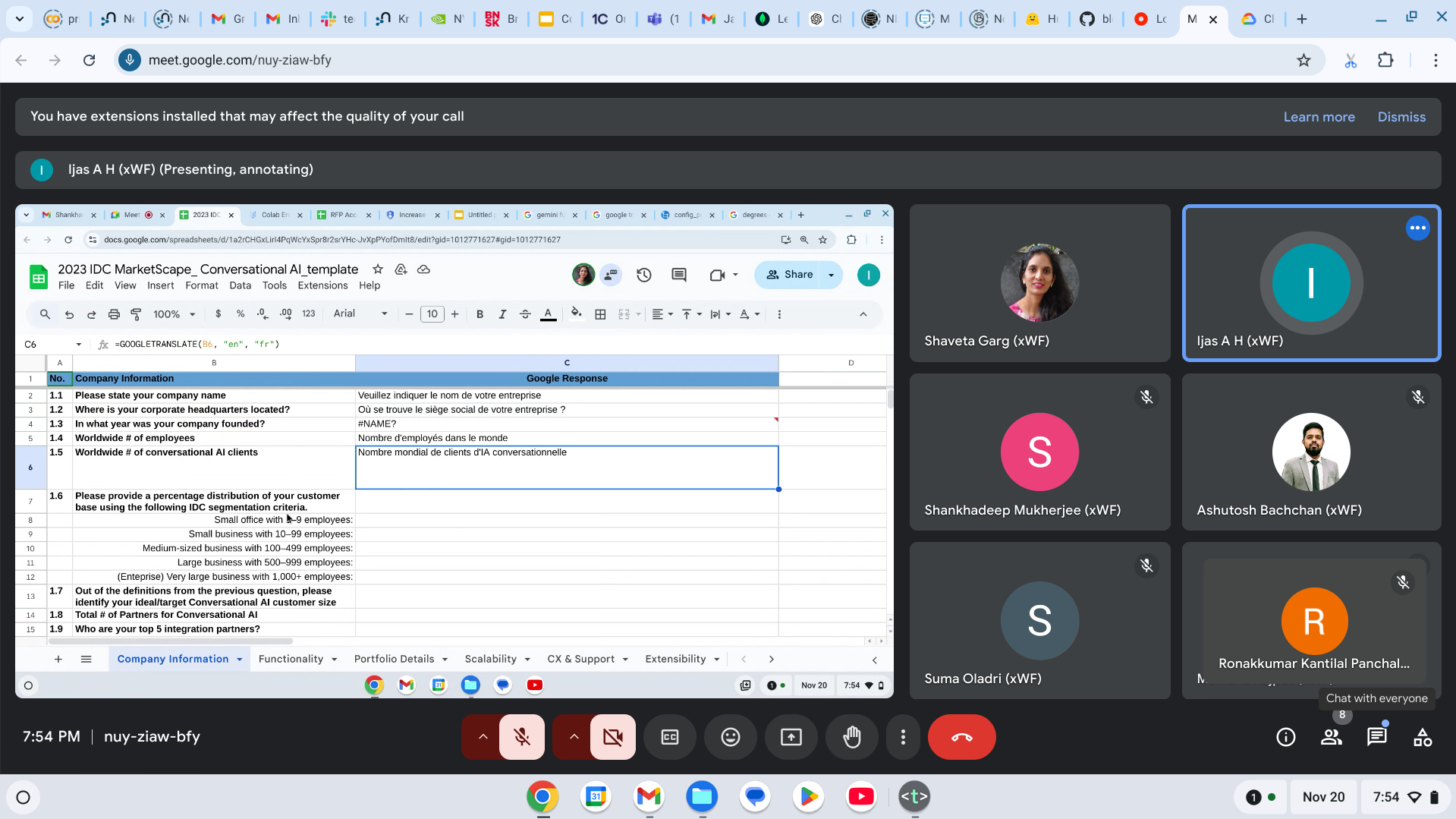The height and width of the screenshot is (819, 1456).
Task: Open the activities icon
Action: pos(1423,737)
